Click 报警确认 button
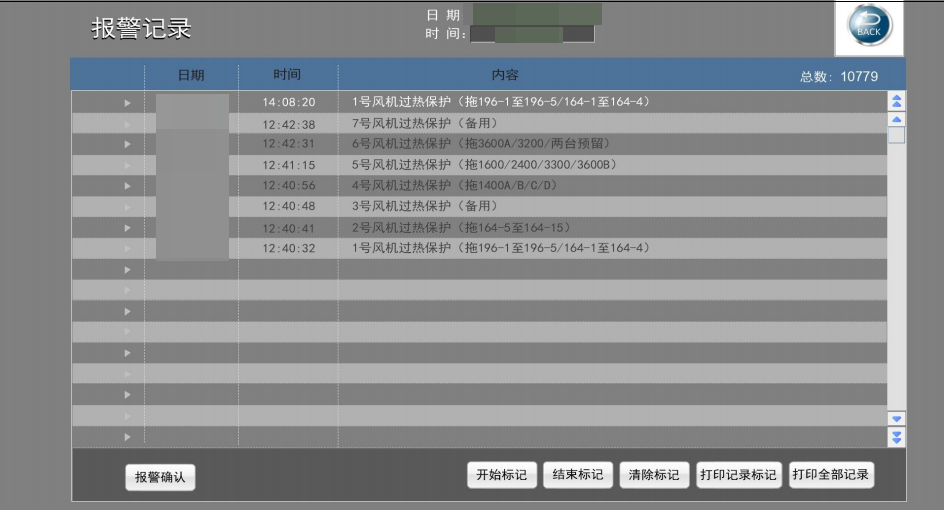This screenshot has width=944, height=510. (160, 477)
